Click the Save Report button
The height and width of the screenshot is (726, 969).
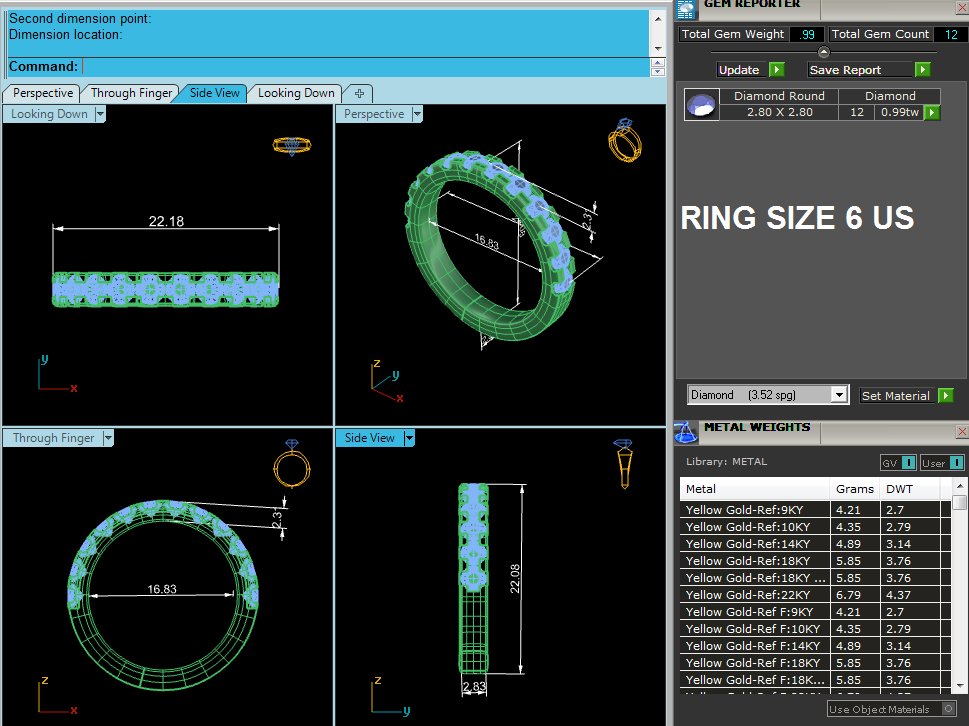click(845, 70)
